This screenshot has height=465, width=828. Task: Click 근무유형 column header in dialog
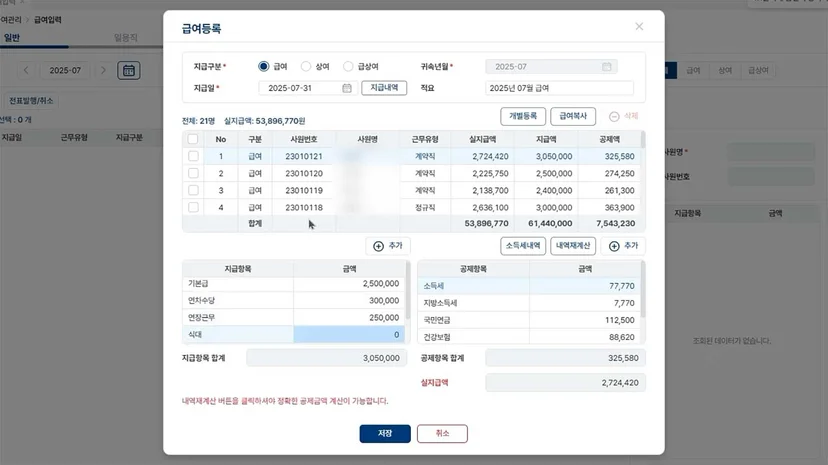click(425, 139)
